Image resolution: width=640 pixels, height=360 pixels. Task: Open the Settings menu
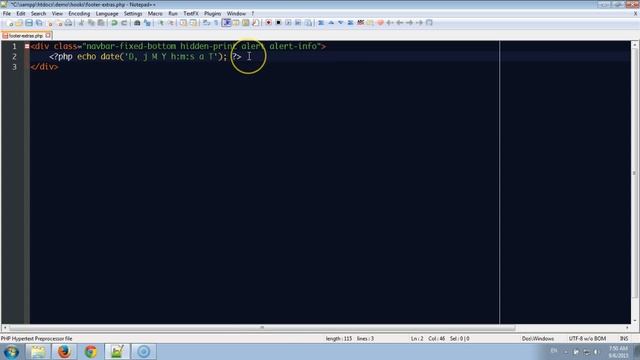point(133,13)
